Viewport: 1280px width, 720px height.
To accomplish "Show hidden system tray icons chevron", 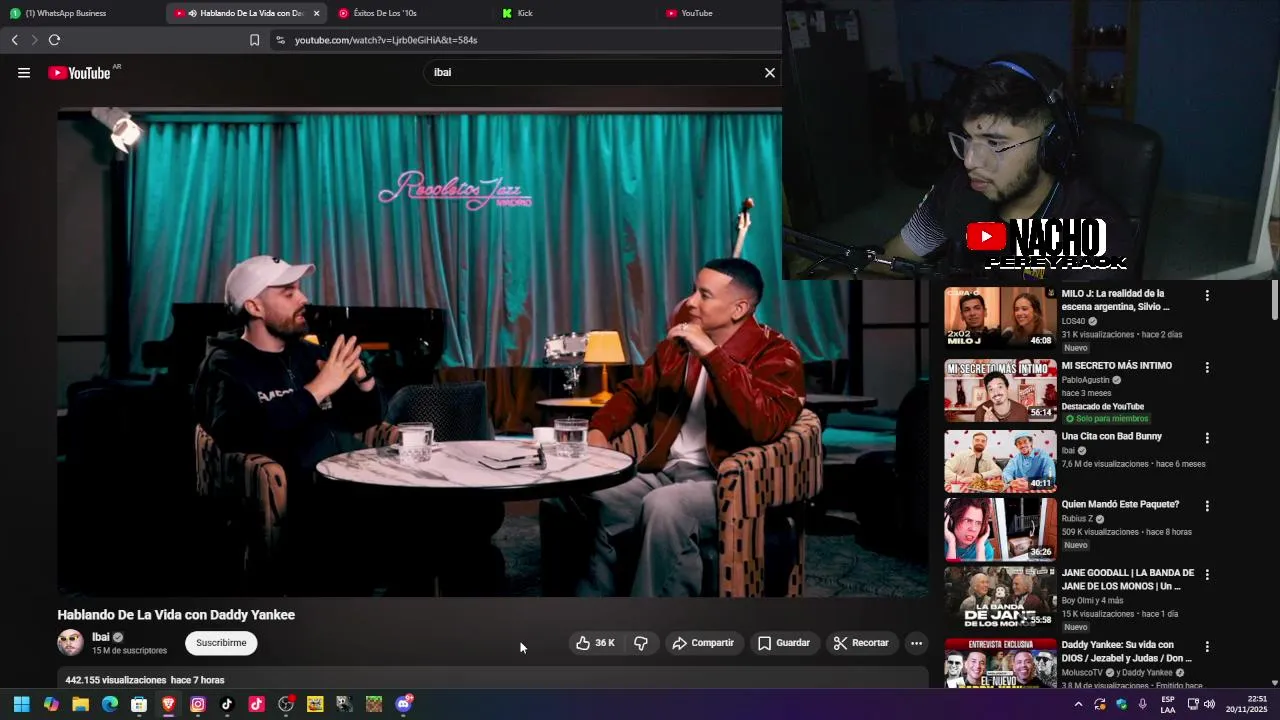I will click(1078, 704).
